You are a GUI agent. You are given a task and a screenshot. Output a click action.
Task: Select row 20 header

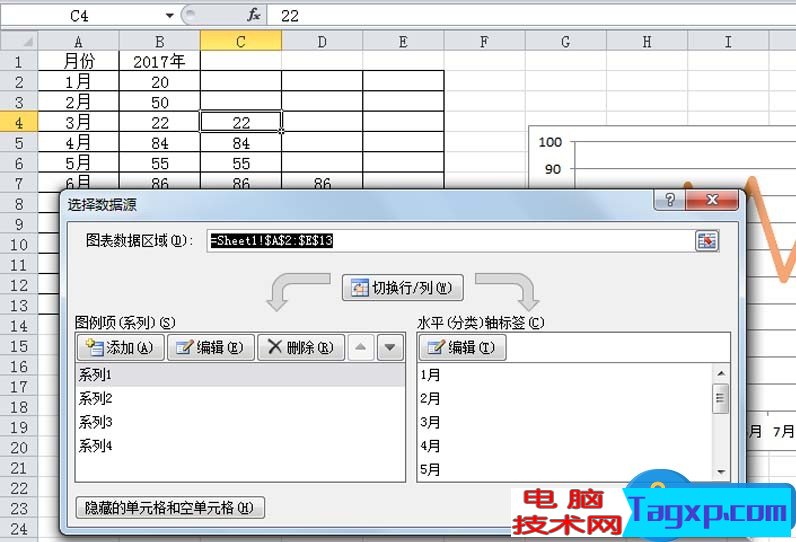point(19,447)
